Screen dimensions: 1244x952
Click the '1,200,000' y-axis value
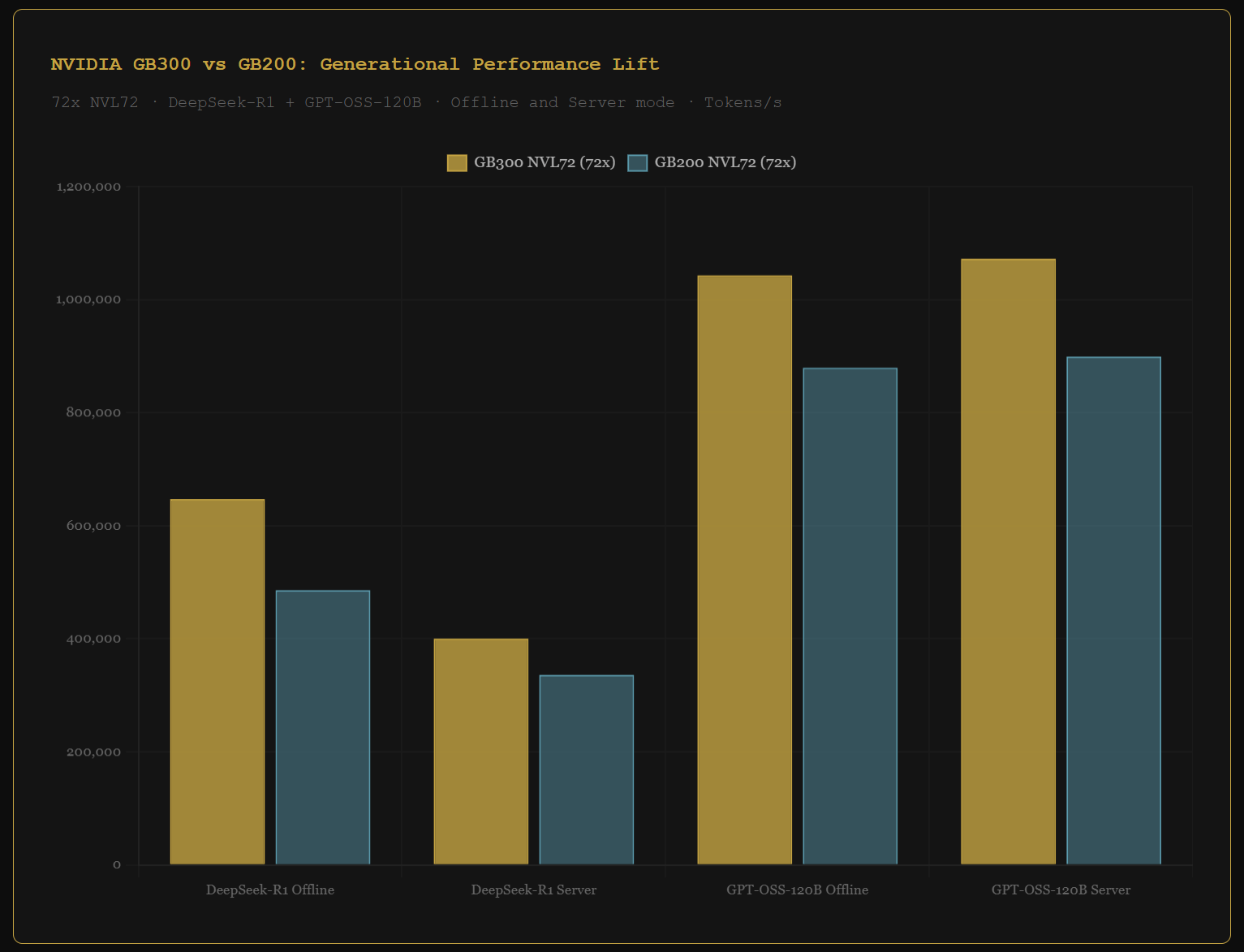[88, 187]
